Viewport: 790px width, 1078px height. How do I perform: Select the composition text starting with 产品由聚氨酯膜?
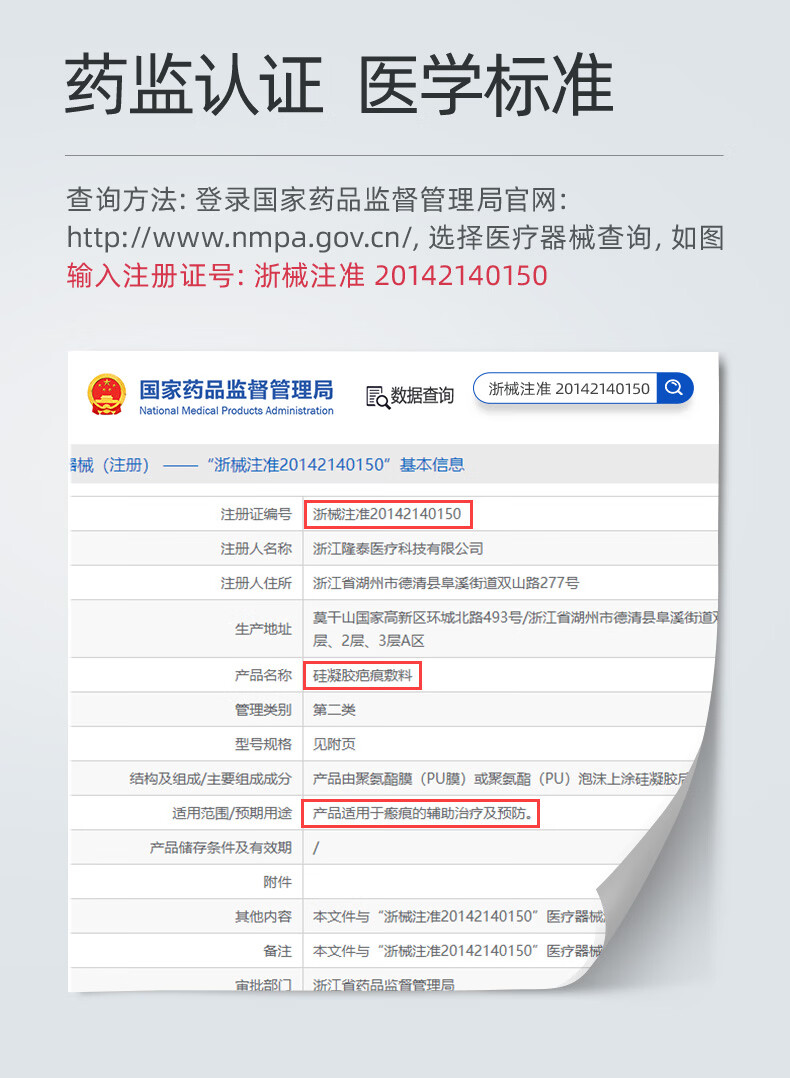500,779
